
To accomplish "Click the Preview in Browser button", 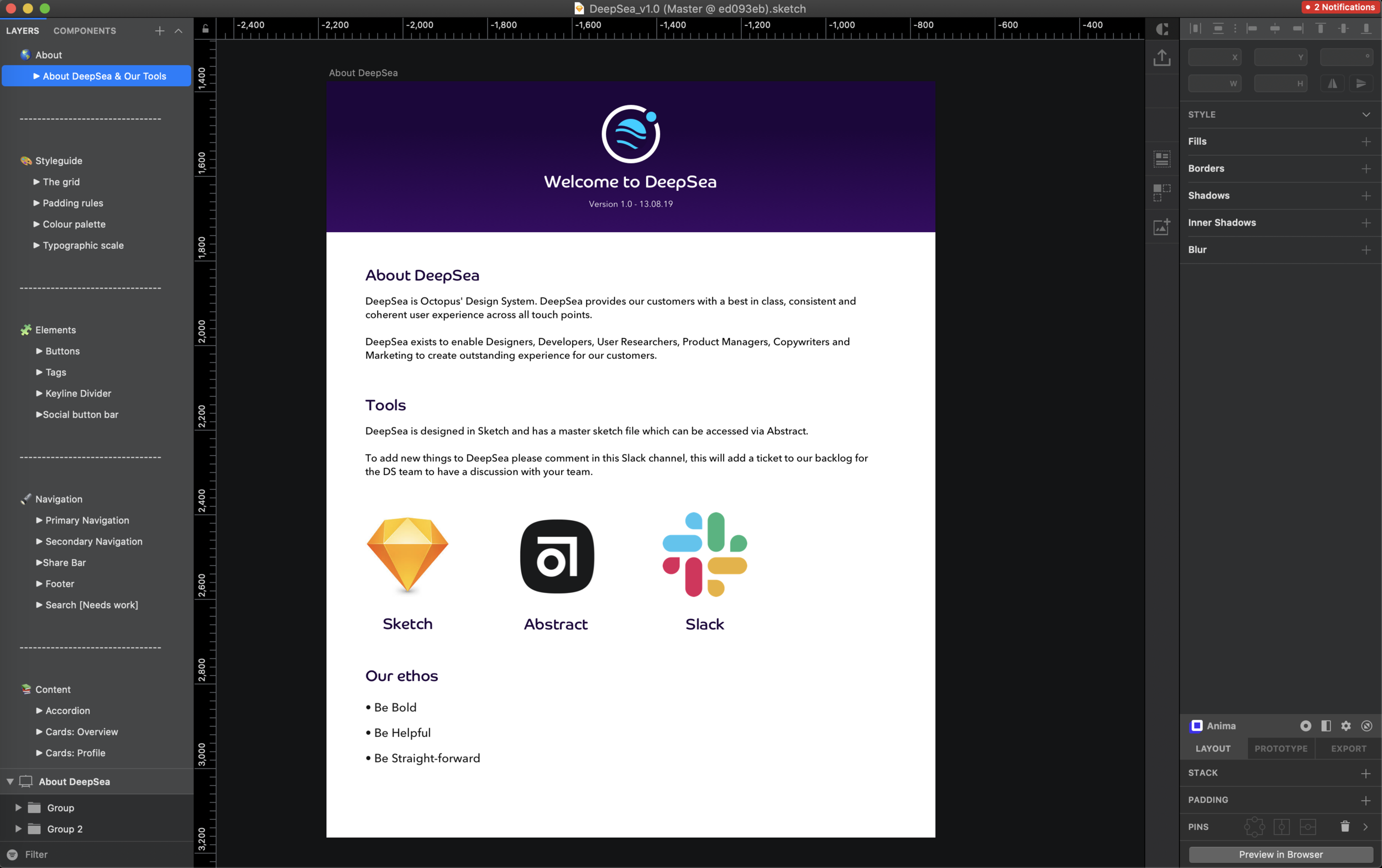I will (1280, 854).
